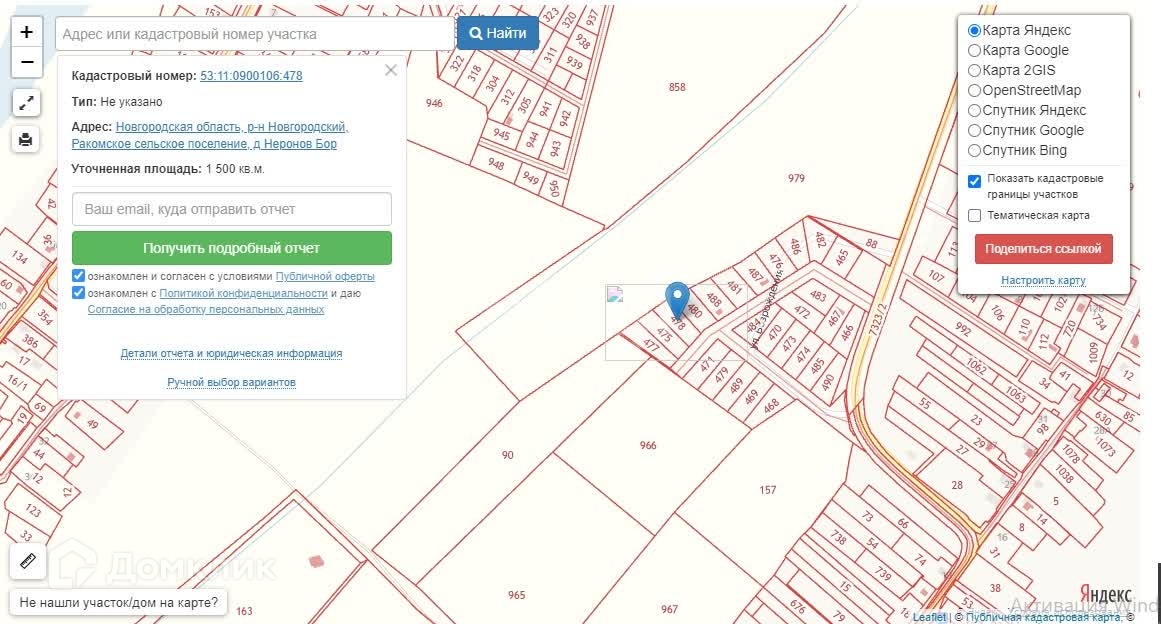The width and height of the screenshot is (1161, 624).
Task: Toggle fullscreen map mode
Action: (x=26, y=103)
